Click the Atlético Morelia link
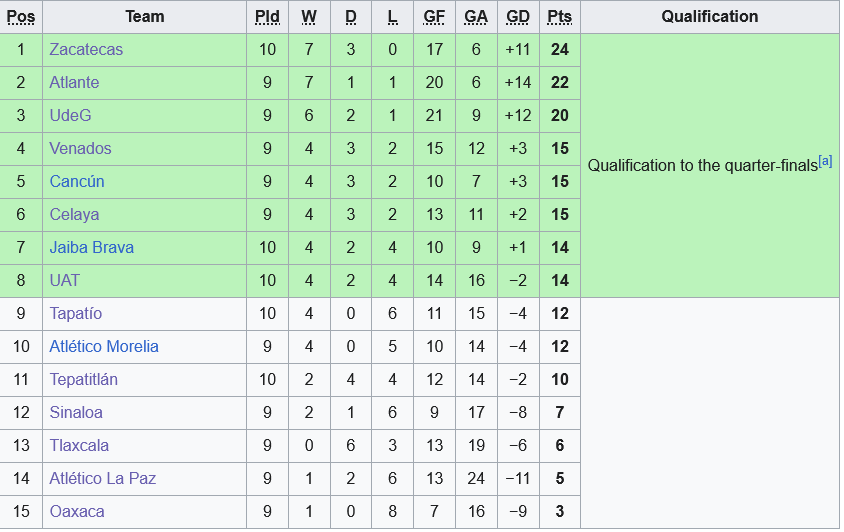Image resolution: width=844 pixels, height=532 pixels. [x=104, y=347]
